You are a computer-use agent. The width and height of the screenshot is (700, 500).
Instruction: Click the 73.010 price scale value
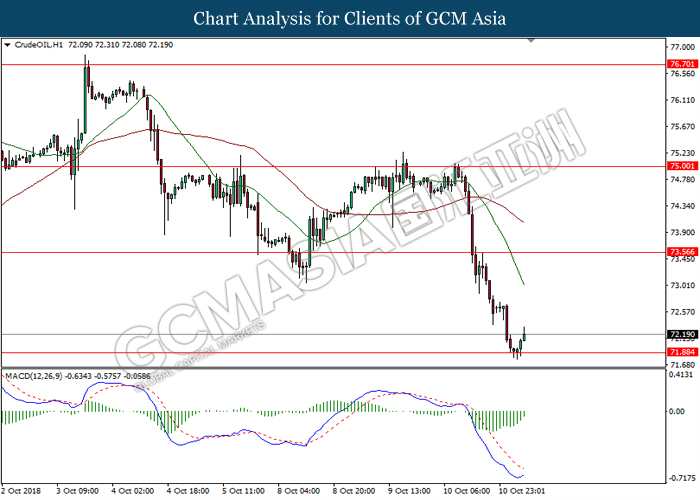683,285
